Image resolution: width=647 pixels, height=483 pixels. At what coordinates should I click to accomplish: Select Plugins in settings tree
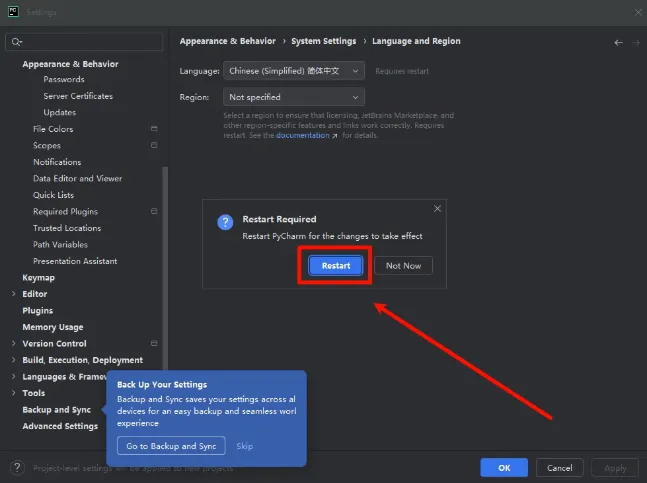click(38, 311)
